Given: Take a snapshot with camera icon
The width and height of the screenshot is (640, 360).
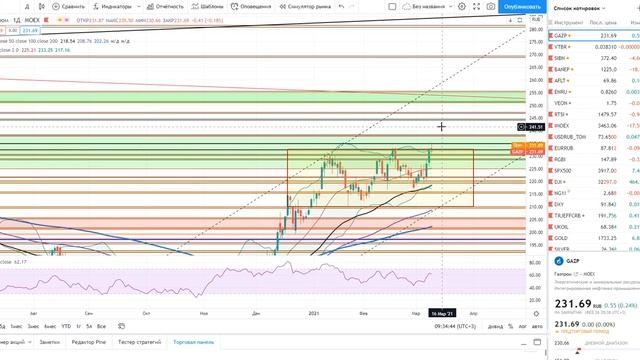Looking at the screenshot, I should pyautogui.click(x=491, y=7).
